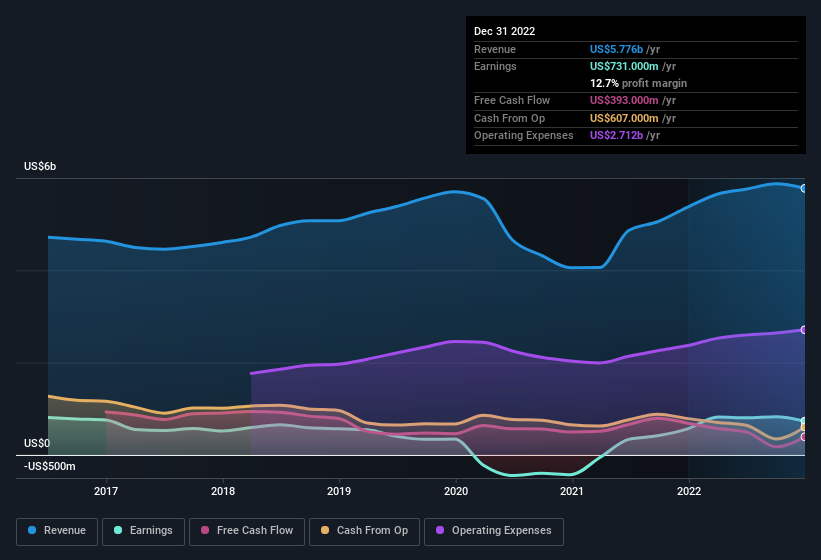Screen dimensions: 821x560
Task: Click the 12.7% profit margin text
Action: (638, 83)
